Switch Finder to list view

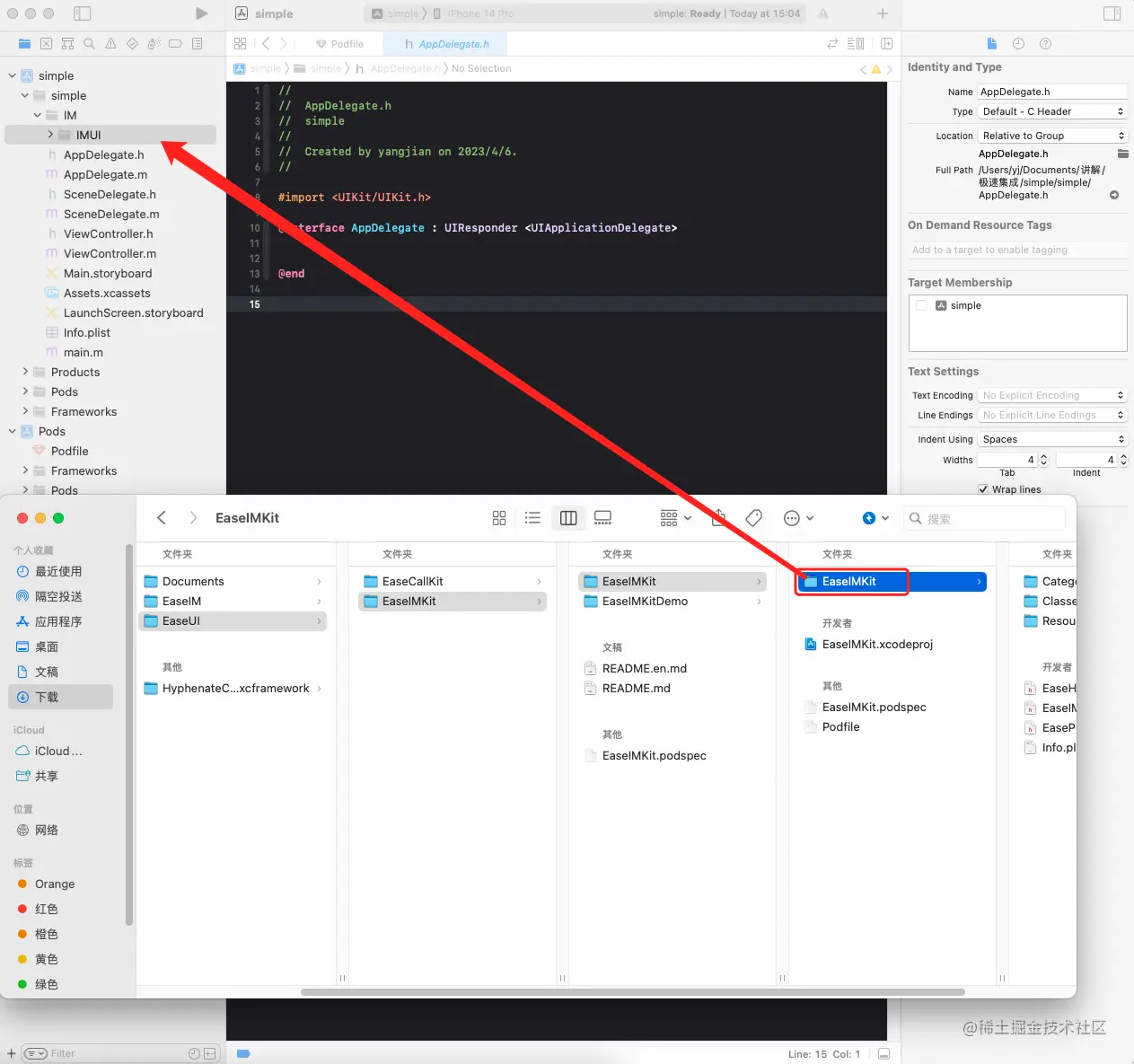click(x=532, y=518)
